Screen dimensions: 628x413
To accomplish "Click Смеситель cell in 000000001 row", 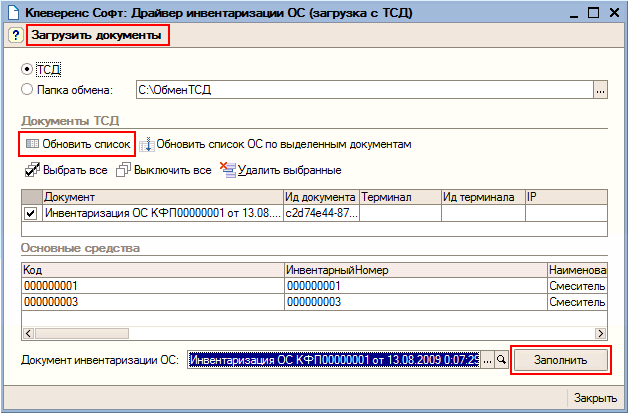I will pos(577,286).
